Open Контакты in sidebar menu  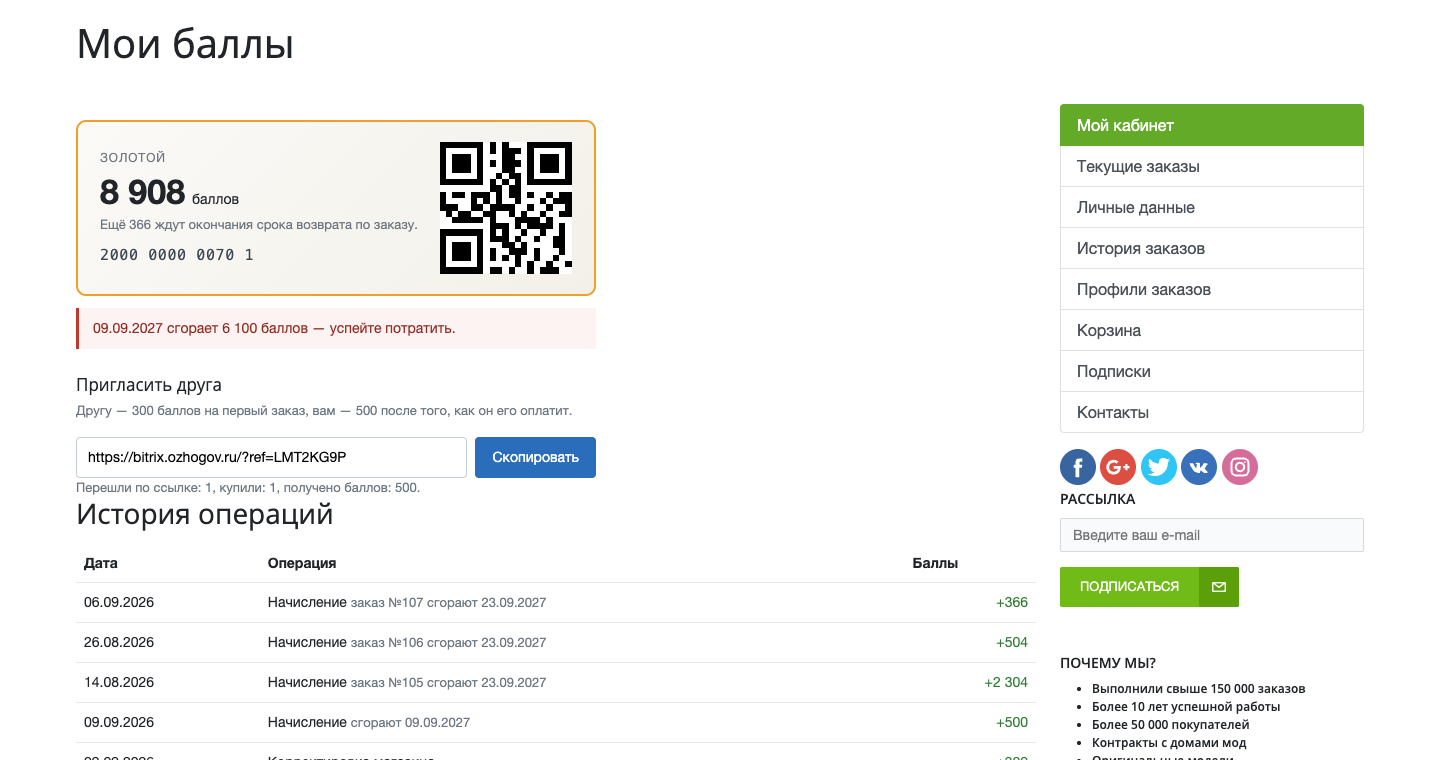pos(1212,412)
